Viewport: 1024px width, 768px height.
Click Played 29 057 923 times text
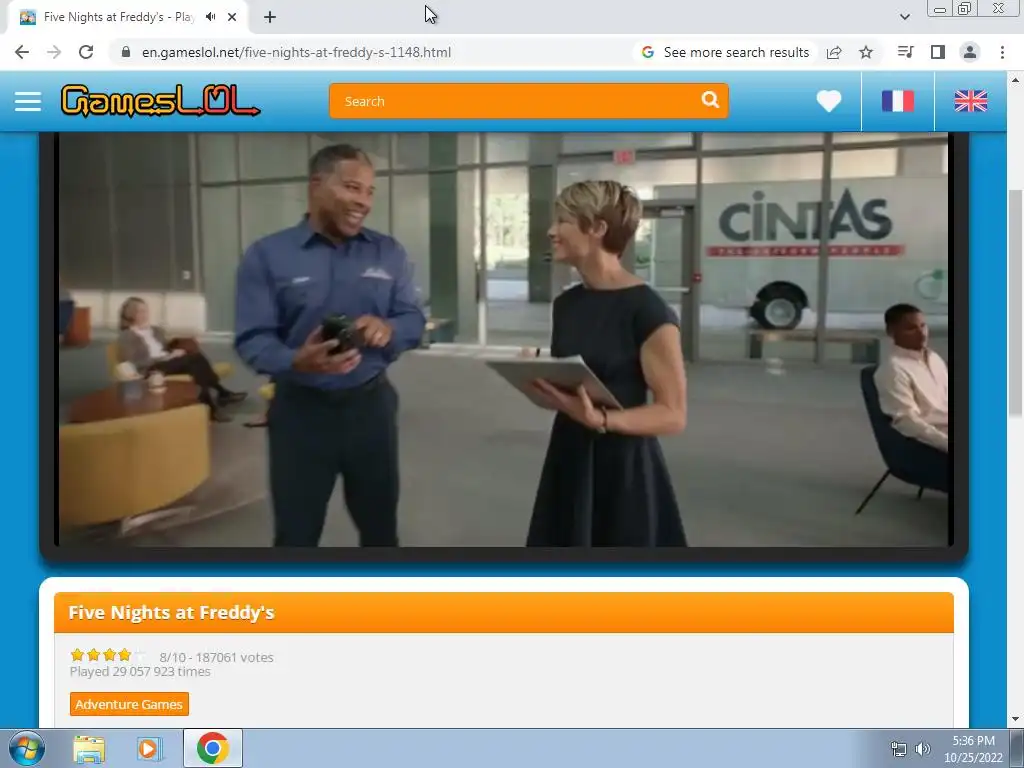(140, 671)
